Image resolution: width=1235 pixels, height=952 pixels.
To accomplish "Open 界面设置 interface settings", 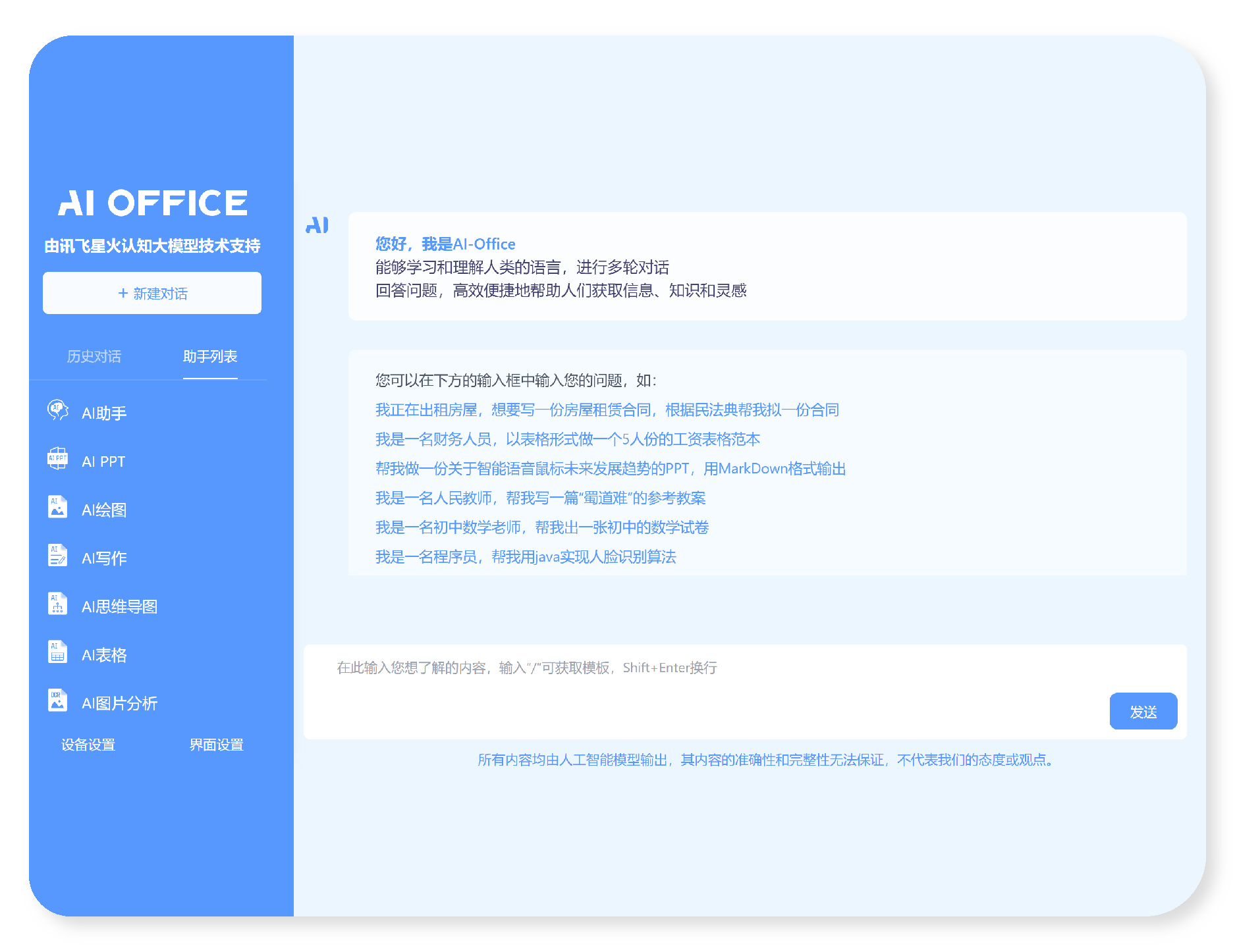I will (x=217, y=745).
